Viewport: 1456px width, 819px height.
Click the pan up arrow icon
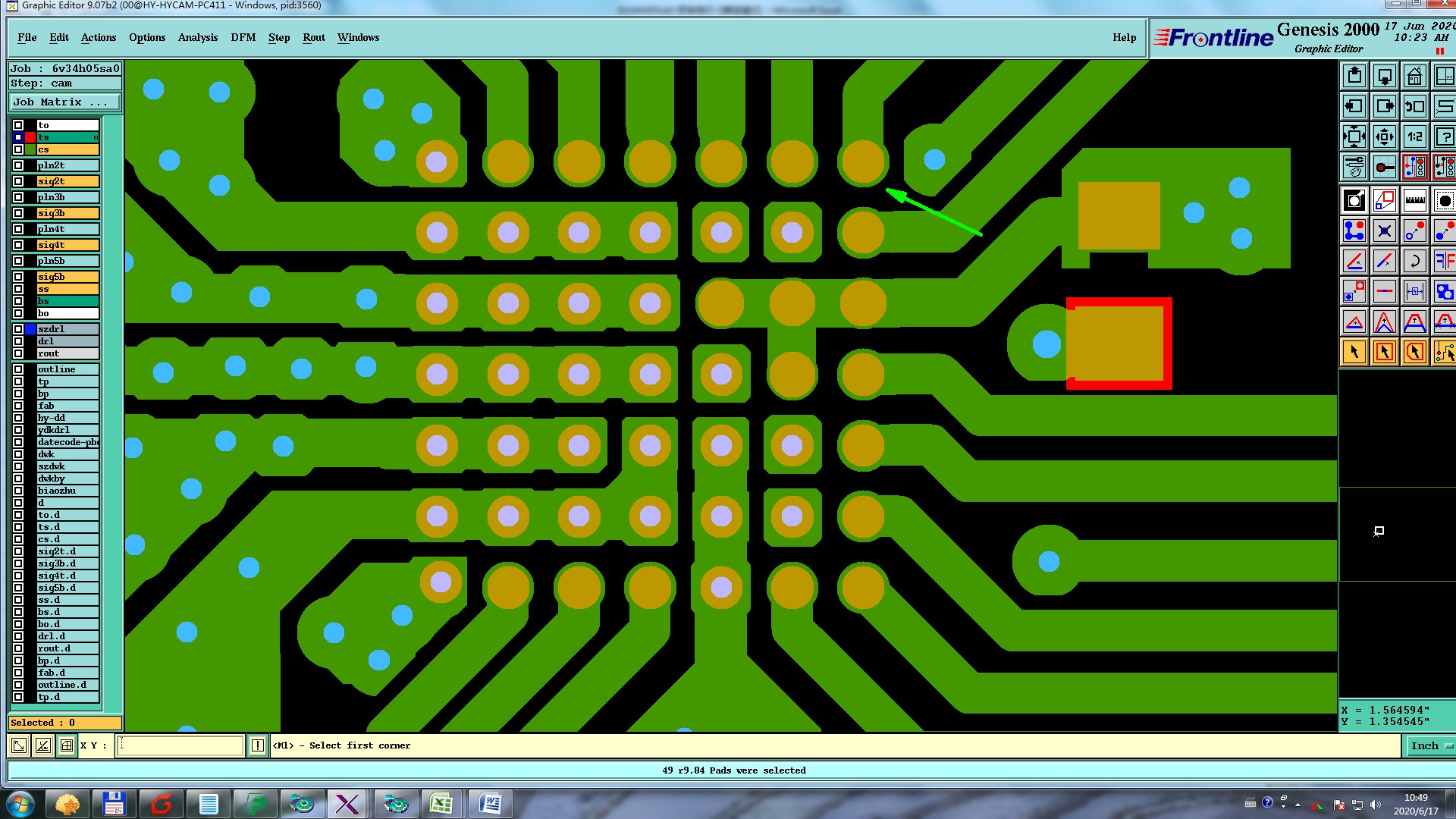coord(1354,77)
